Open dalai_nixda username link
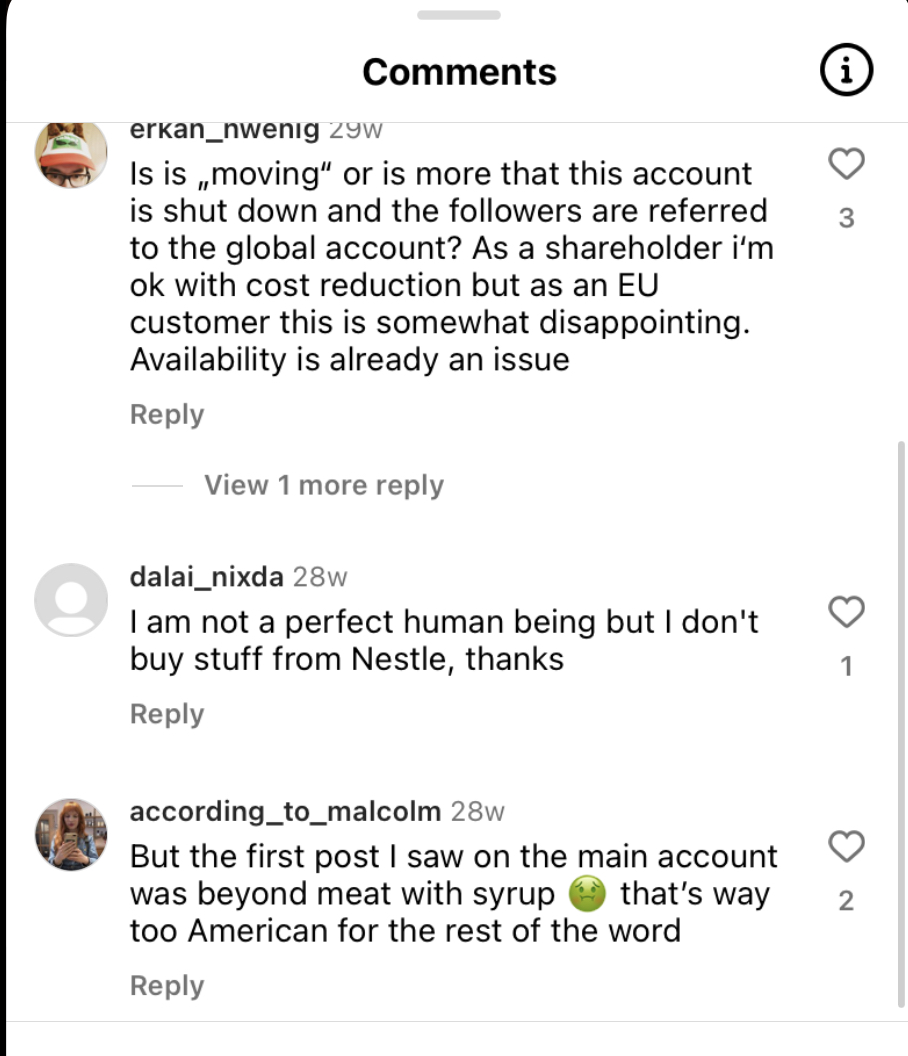 coord(207,576)
